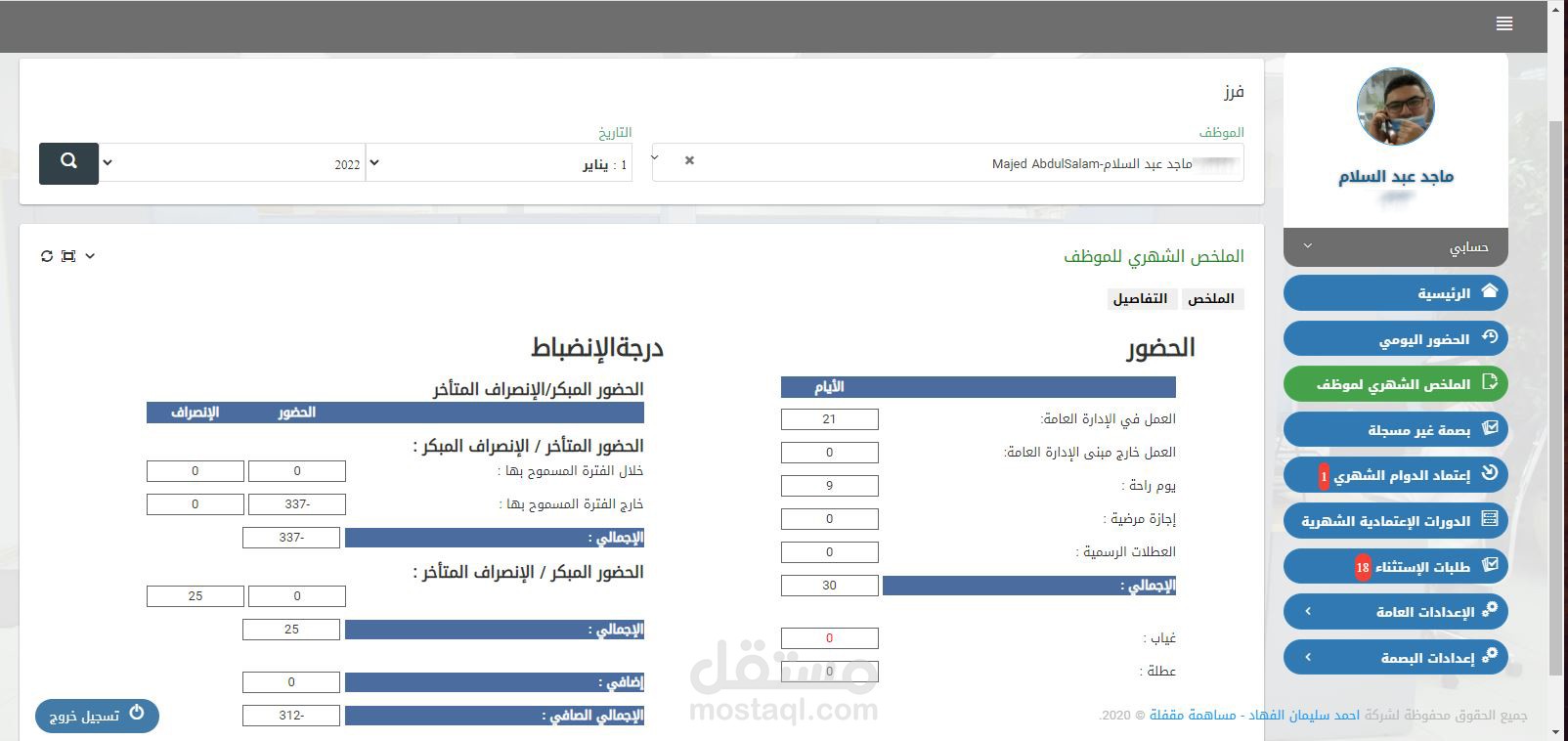Viewport: 1568px width, 741px height.
Task: Click the red badge showing 18
Action: click(x=1363, y=567)
